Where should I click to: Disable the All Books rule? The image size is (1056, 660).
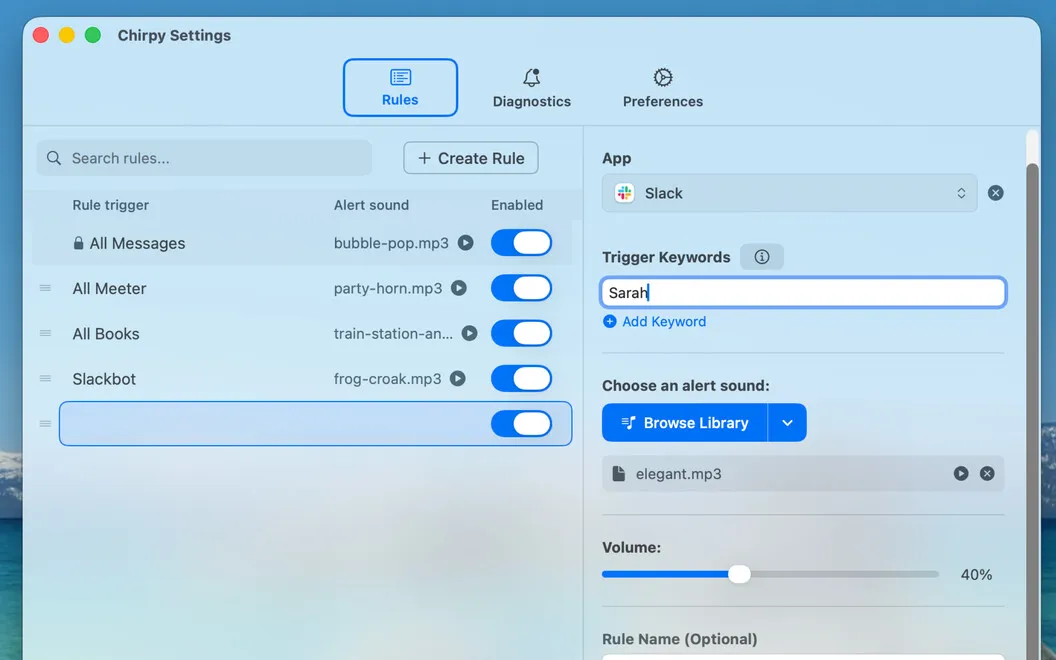point(521,333)
